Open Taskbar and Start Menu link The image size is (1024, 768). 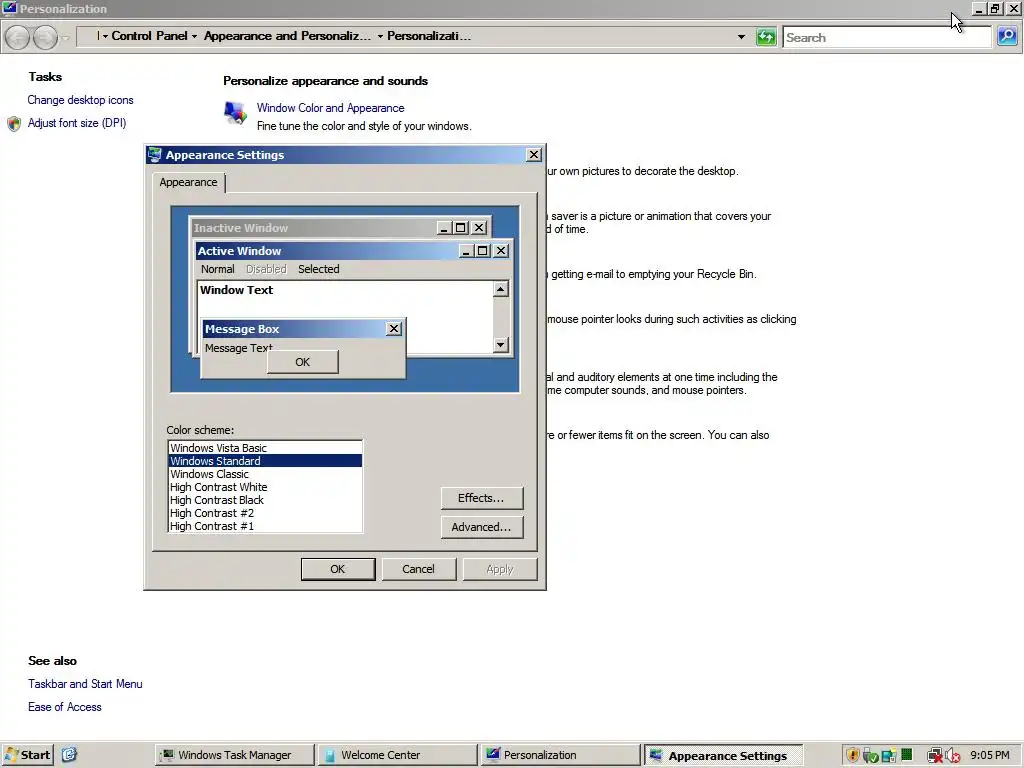click(x=85, y=684)
